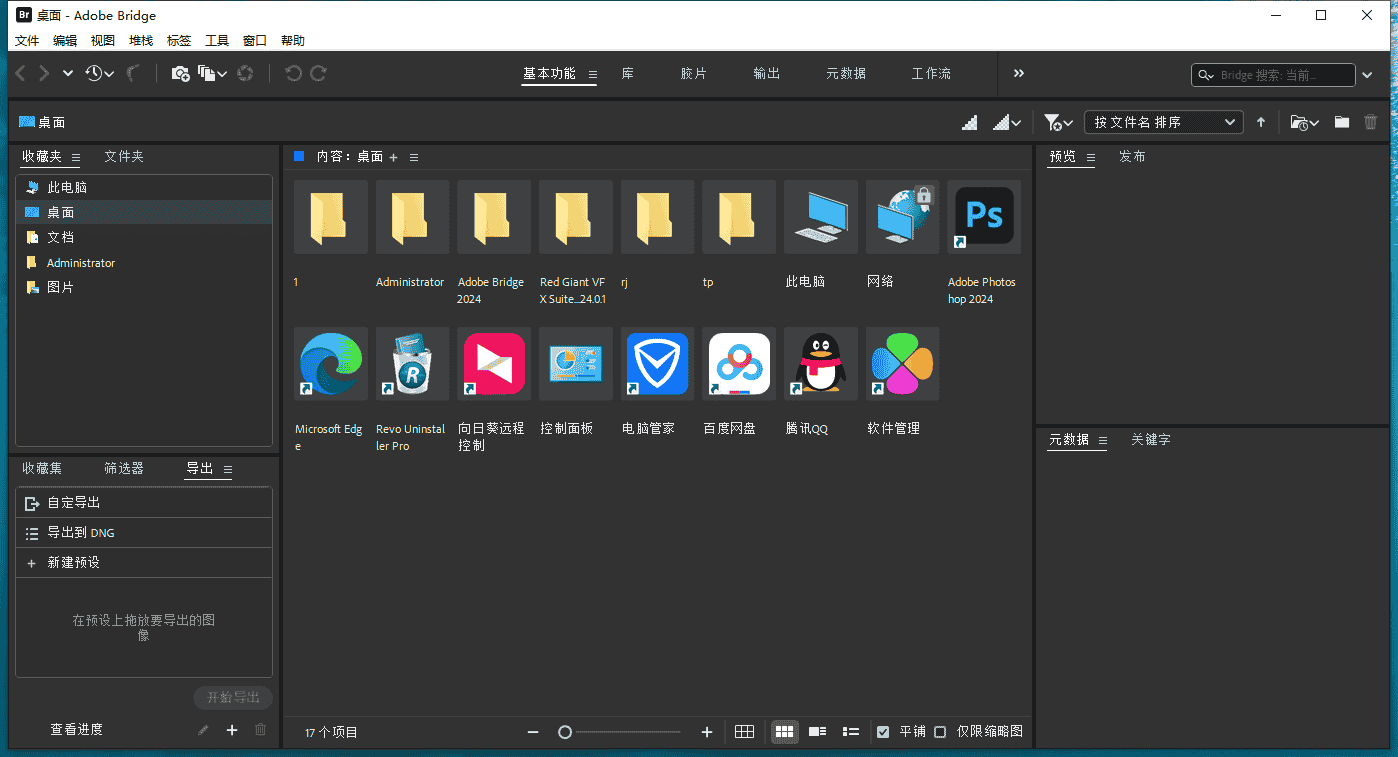Click 新建预设 button

pos(74,563)
